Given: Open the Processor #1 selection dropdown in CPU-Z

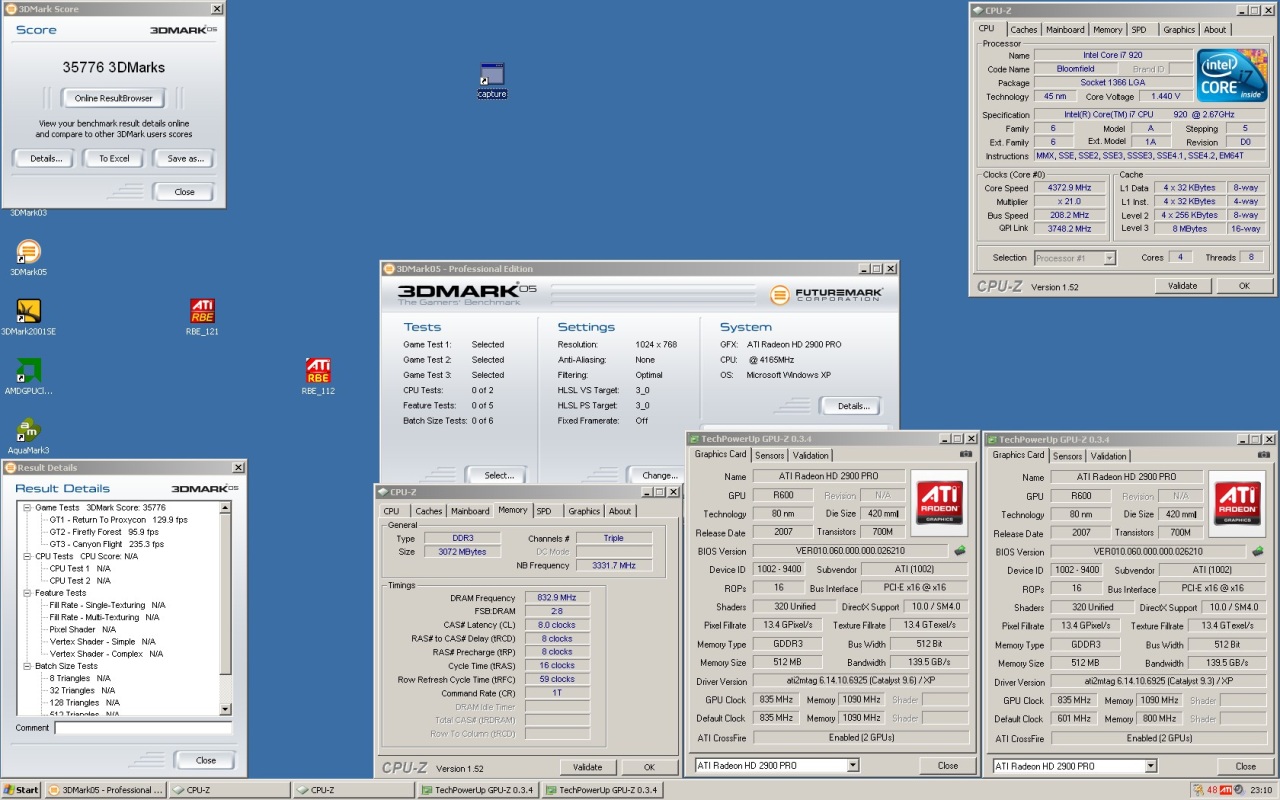Looking at the screenshot, I should pos(1109,258).
